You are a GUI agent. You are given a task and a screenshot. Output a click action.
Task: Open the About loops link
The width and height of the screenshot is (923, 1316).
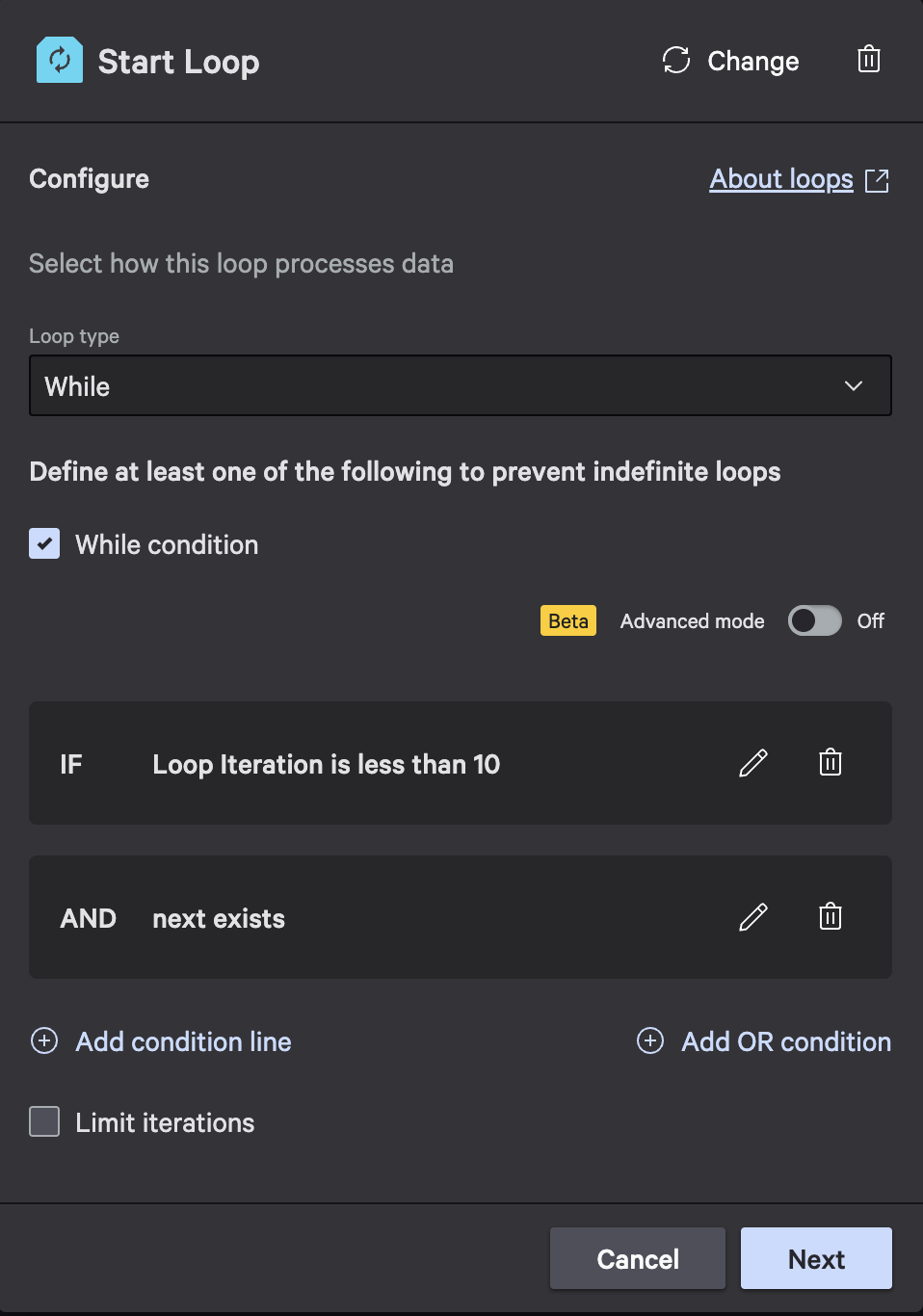[x=781, y=179]
